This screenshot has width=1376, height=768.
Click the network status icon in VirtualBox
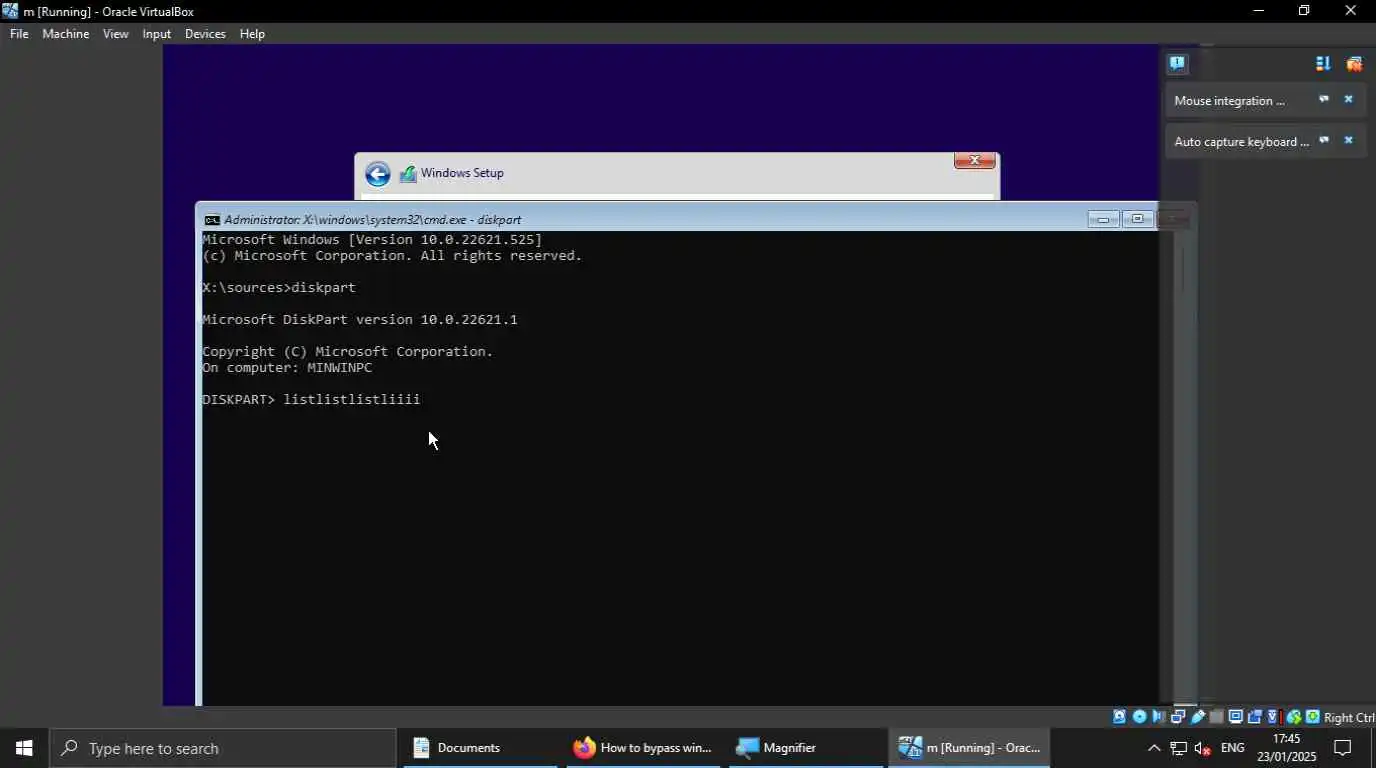pos(1178,717)
